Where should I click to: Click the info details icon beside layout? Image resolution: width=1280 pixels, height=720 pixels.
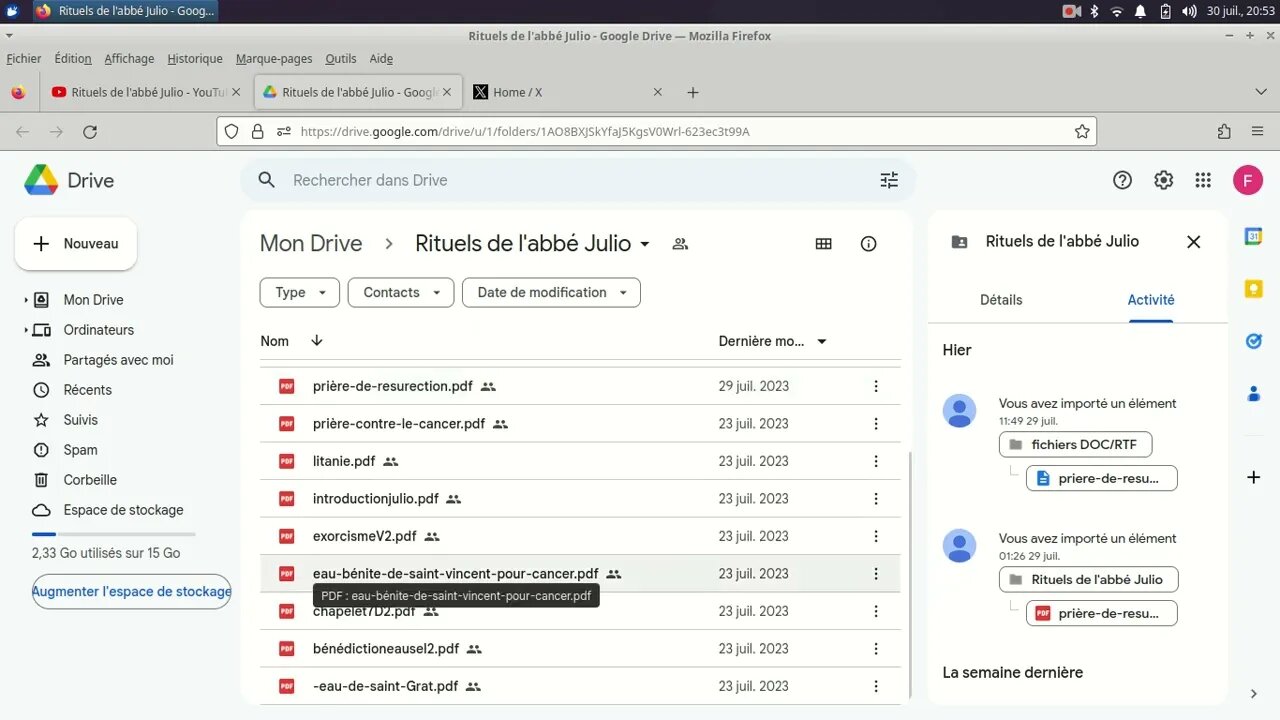tap(868, 243)
